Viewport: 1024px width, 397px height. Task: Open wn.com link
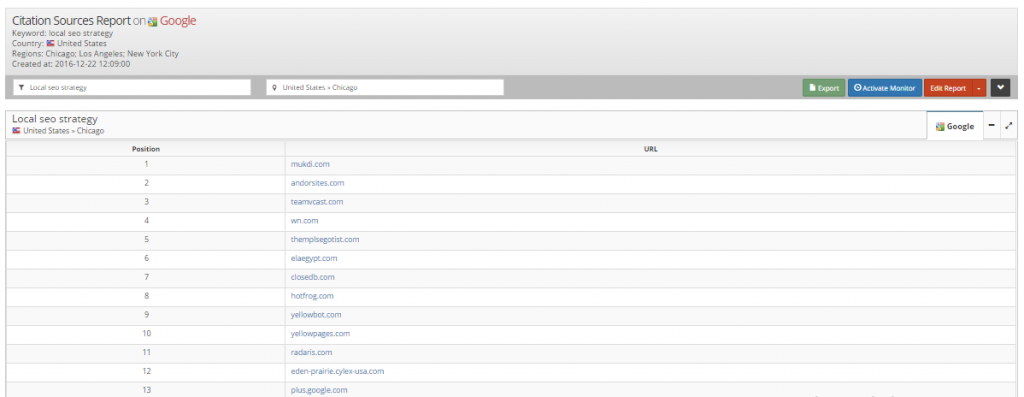coord(304,221)
